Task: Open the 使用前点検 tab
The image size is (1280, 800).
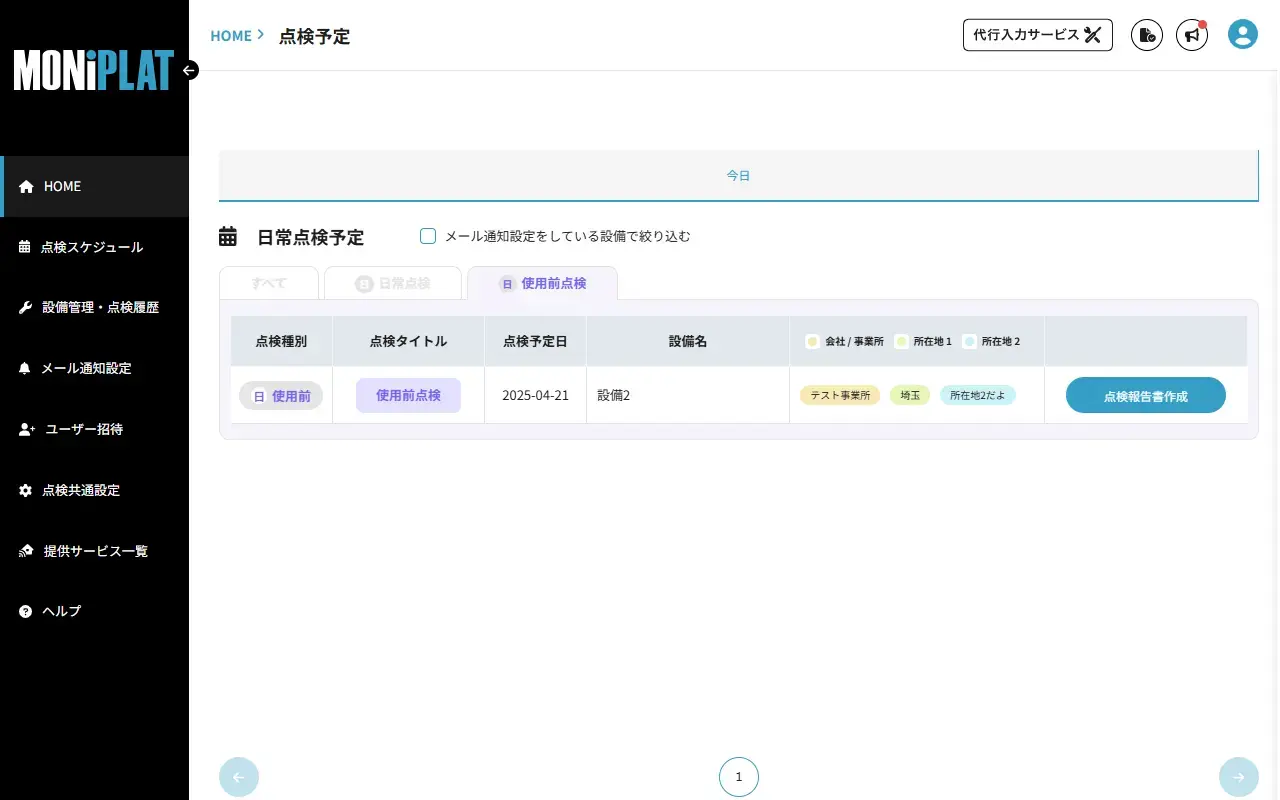Action: [543, 283]
